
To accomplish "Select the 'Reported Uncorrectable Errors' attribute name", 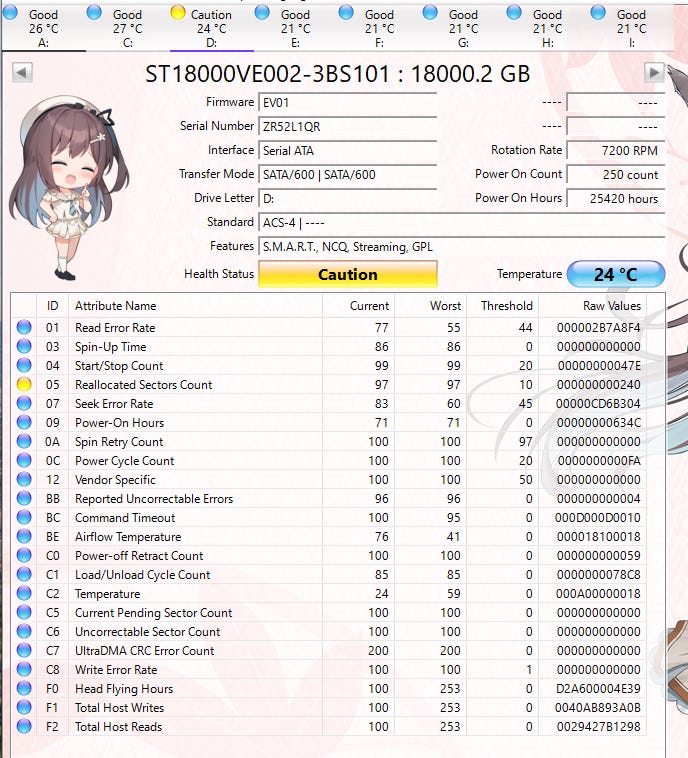I will (x=154, y=499).
